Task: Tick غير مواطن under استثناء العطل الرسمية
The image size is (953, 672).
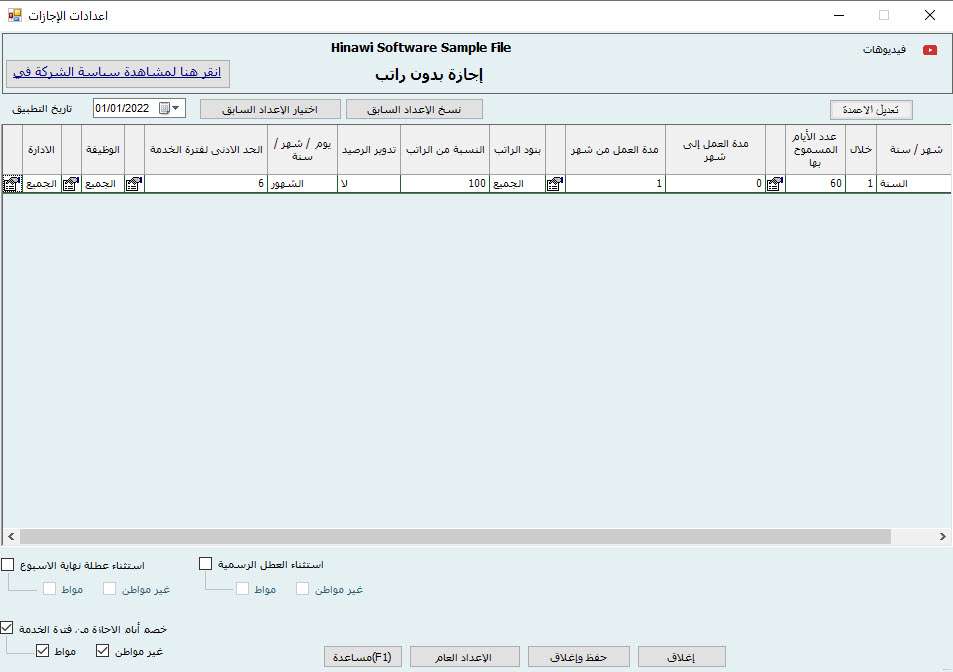Action: [x=302, y=589]
